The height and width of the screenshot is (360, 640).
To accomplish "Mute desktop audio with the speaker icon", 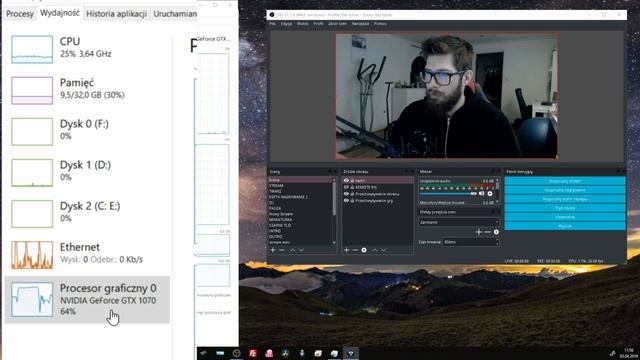I will [482, 193].
